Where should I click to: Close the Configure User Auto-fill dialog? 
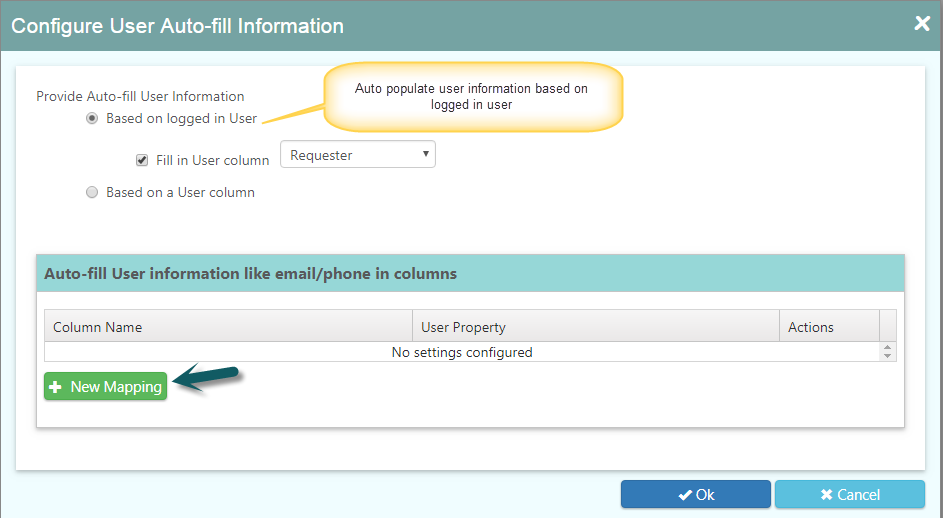[921, 23]
